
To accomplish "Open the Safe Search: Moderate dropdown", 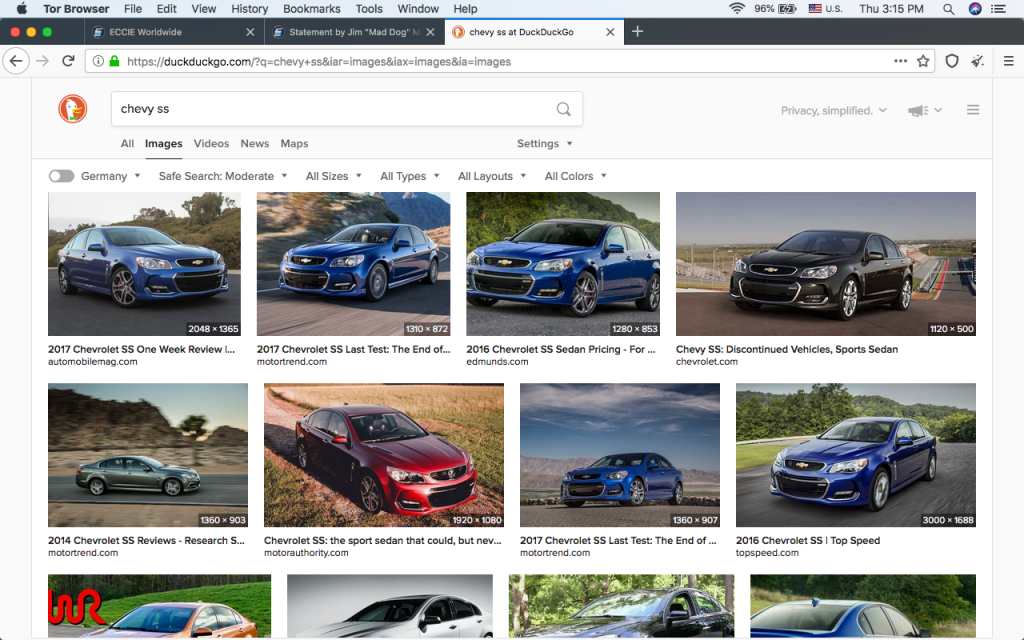I will 223,176.
